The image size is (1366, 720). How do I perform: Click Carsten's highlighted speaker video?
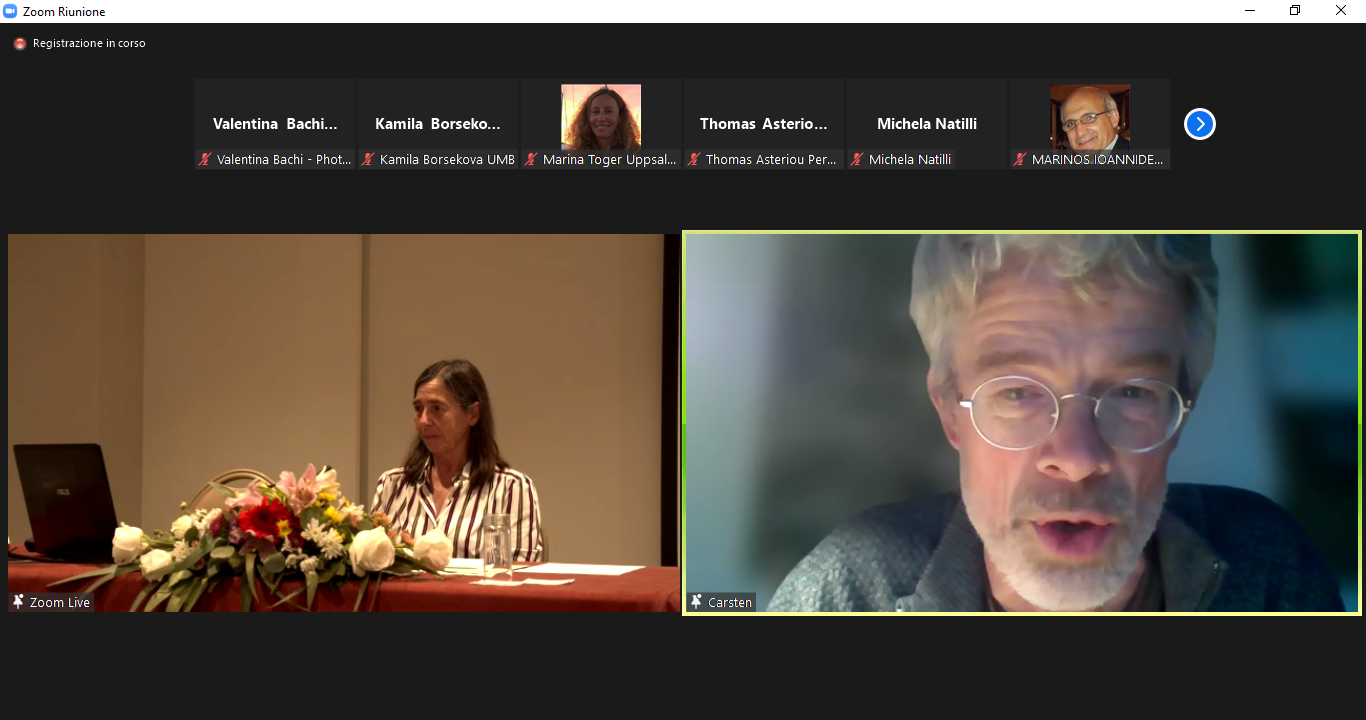pos(1022,423)
